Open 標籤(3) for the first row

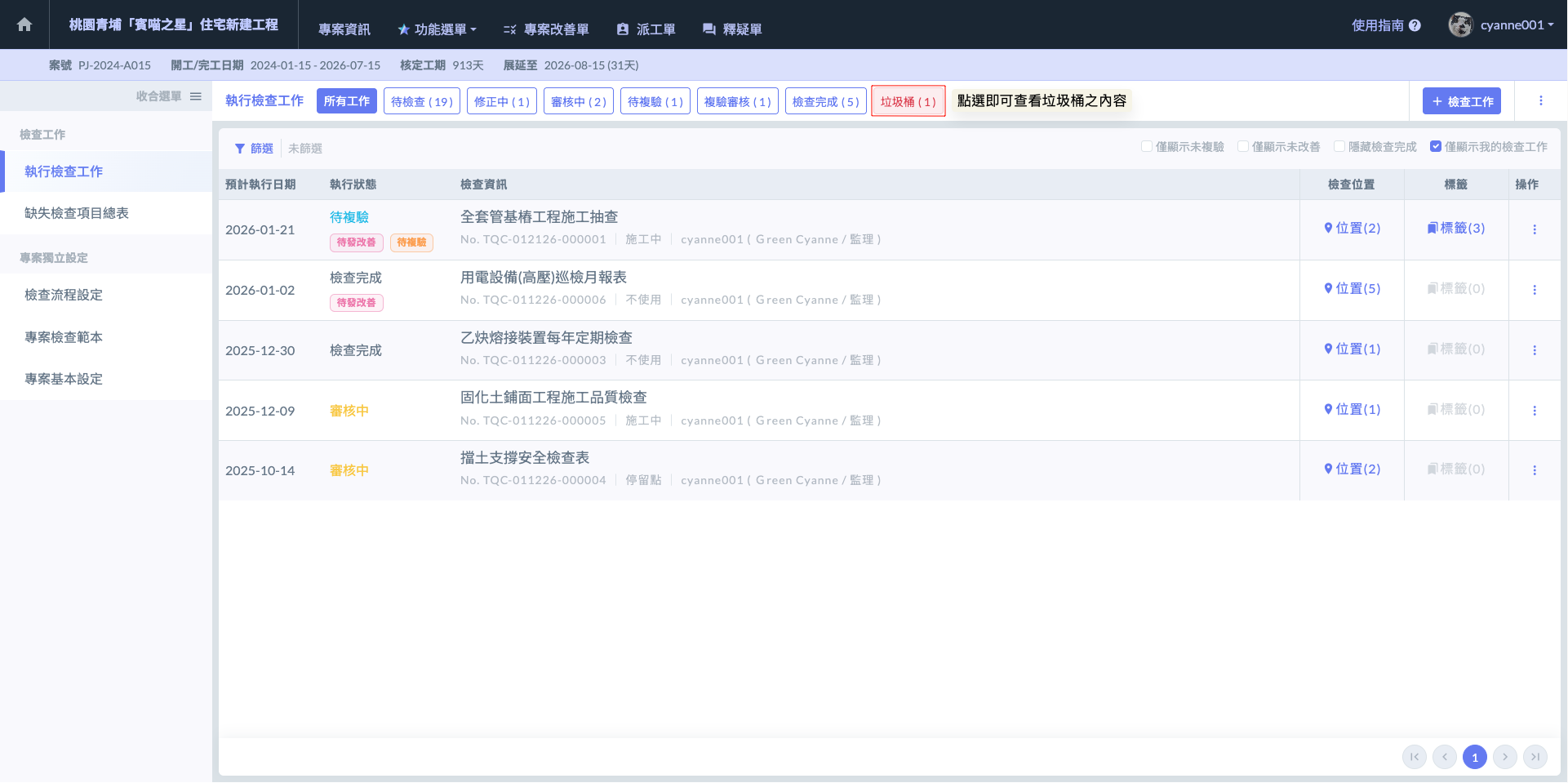click(x=1455, y=228)
